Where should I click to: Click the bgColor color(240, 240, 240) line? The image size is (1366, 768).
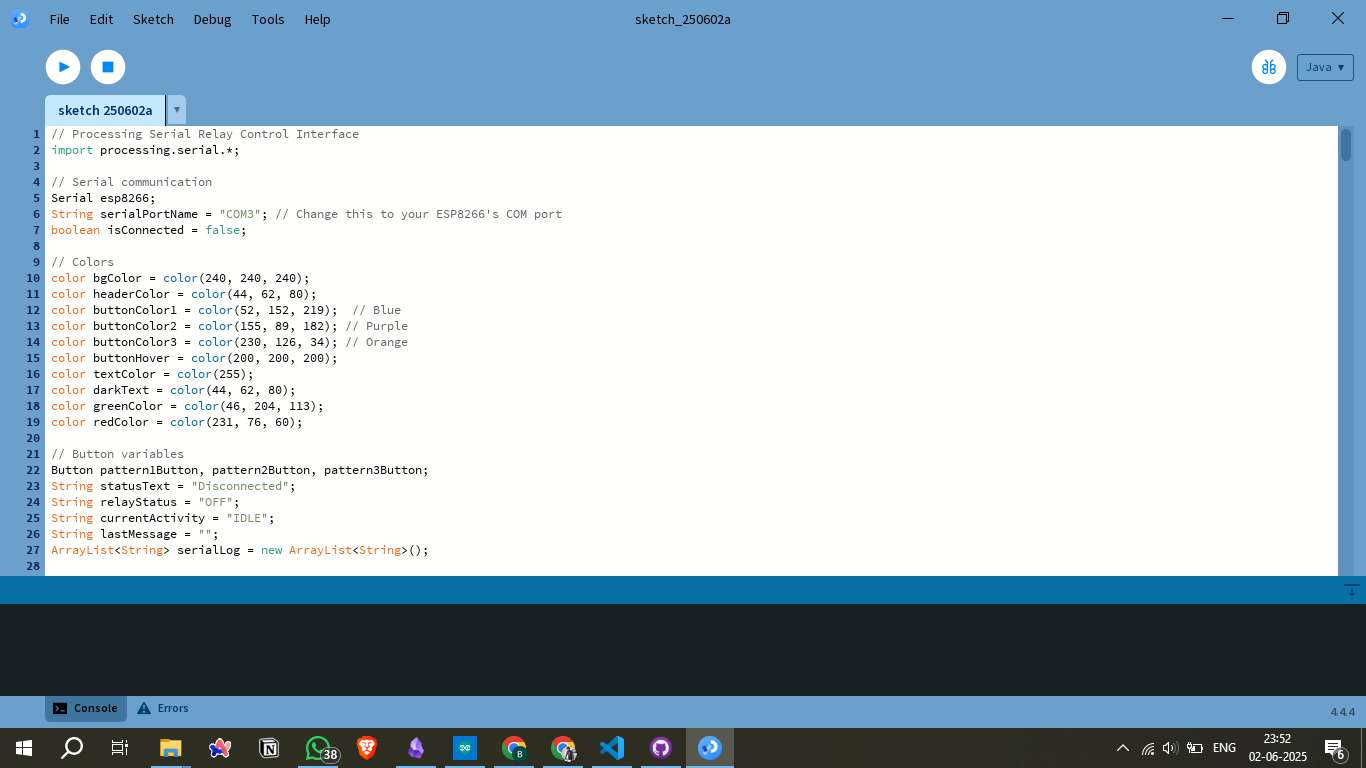click(x=180, y=278)
